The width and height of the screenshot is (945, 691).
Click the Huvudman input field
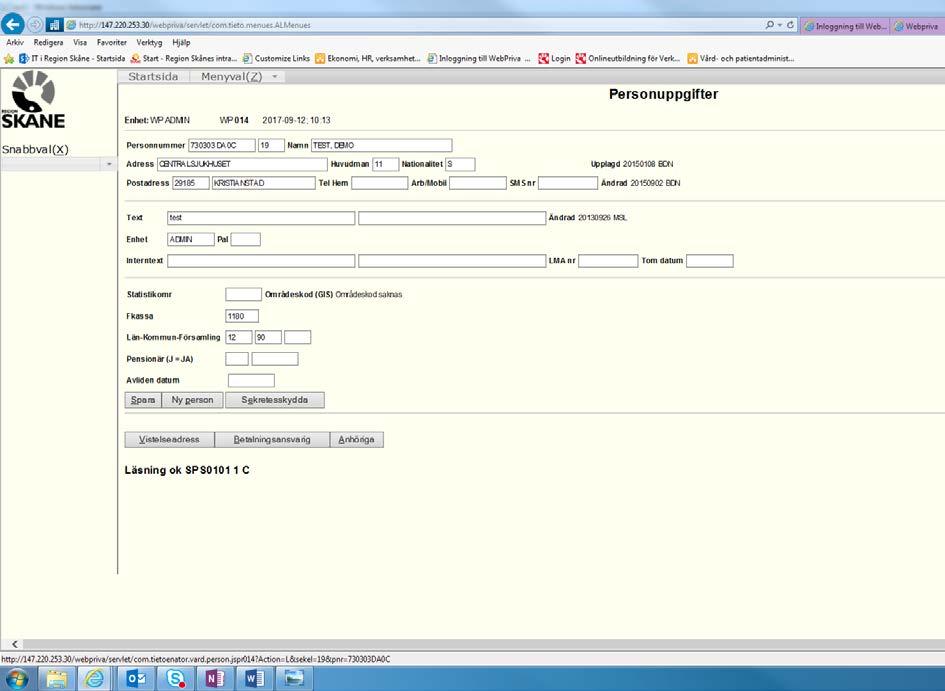pos(385,164)
